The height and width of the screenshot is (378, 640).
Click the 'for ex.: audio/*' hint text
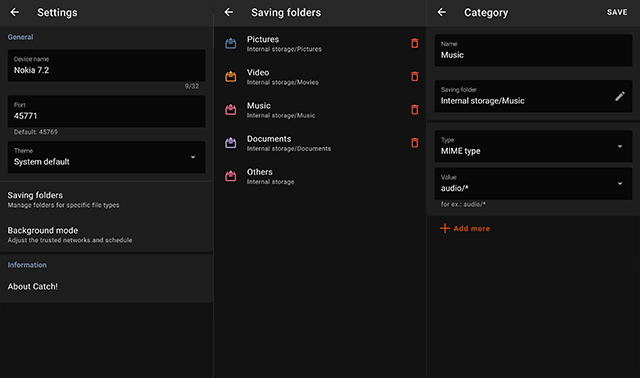[463, 204]
